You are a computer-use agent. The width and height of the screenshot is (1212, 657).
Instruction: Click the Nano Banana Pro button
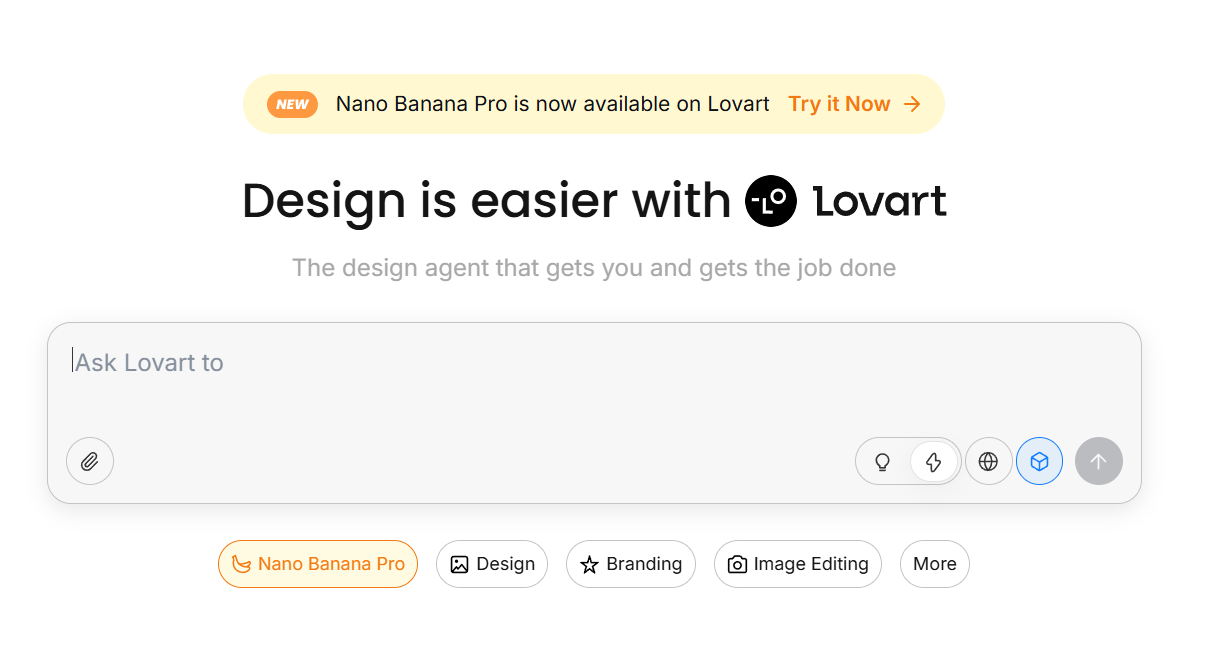[x=318, y=564]
